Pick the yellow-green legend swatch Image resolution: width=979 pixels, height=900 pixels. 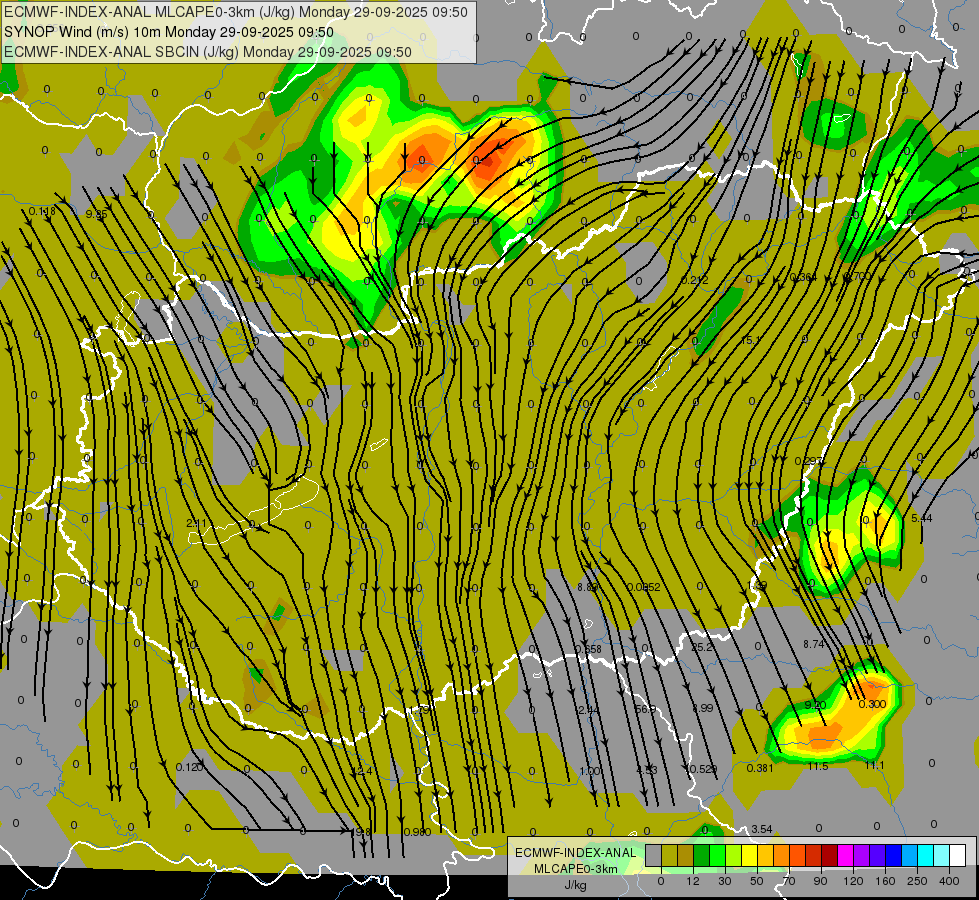(x=734, y=855)
